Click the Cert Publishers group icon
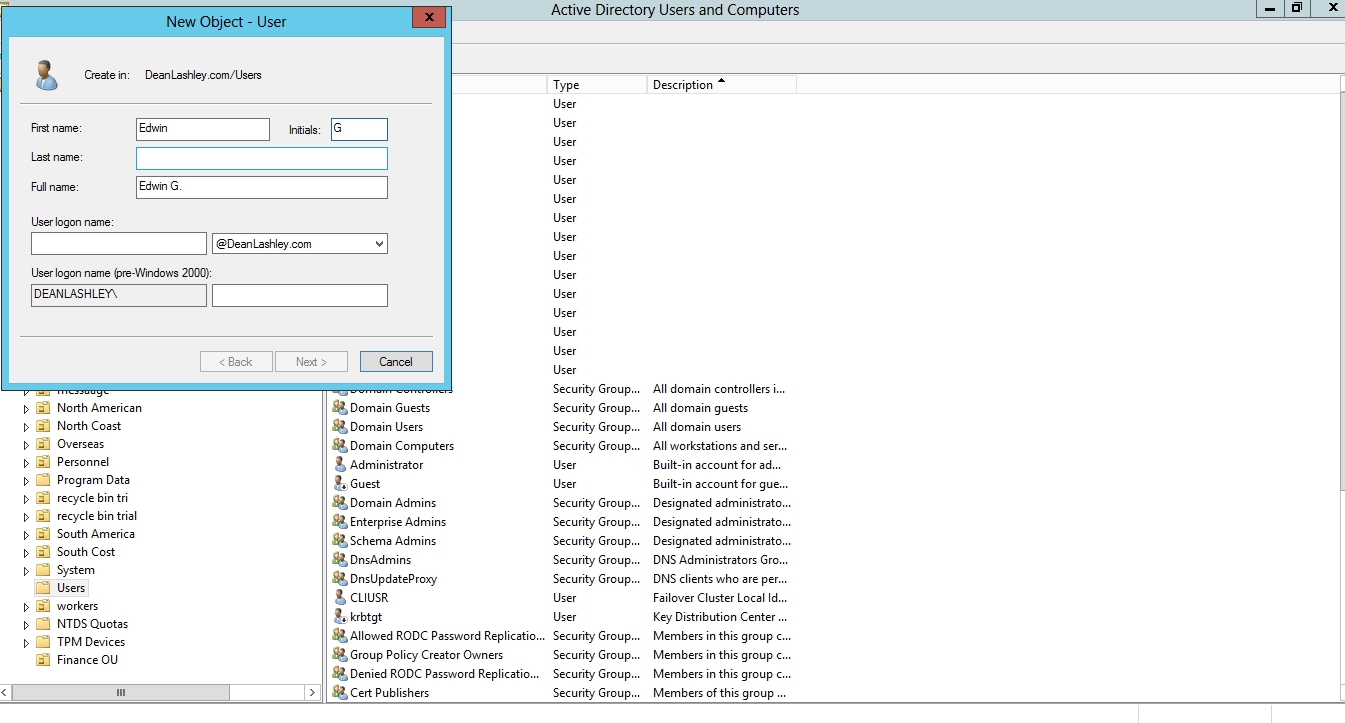Screen dimensions: 1345x723 (340, 693)
